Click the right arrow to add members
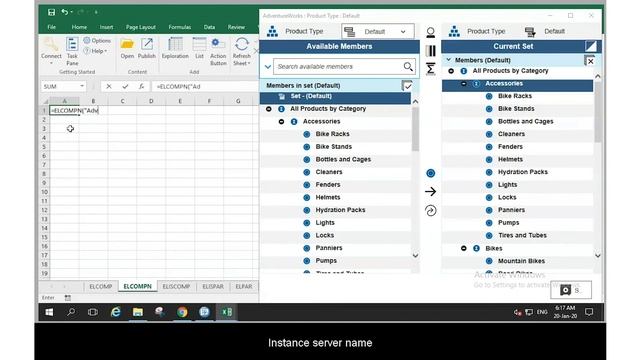640x360 pixels. 430,191
